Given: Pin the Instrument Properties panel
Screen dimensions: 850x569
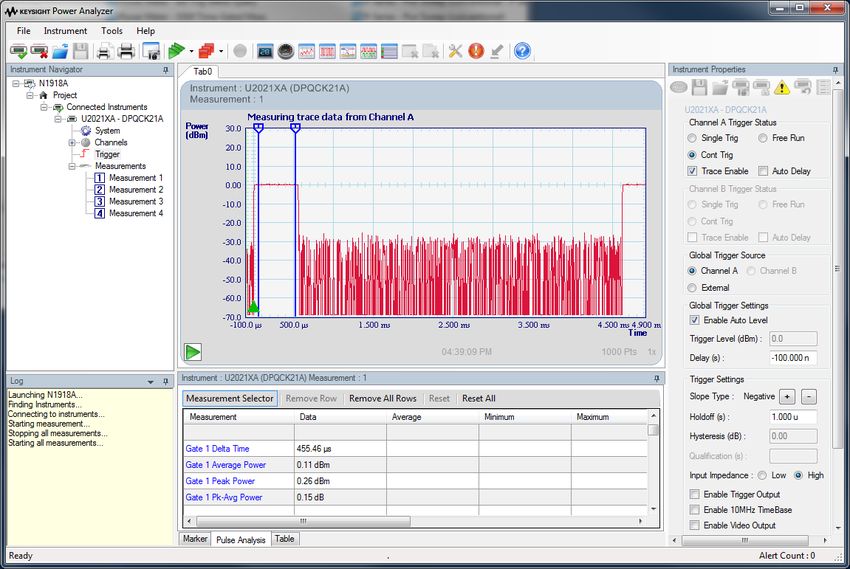Looking at the screenshot, I should click(x=835, y=70).
